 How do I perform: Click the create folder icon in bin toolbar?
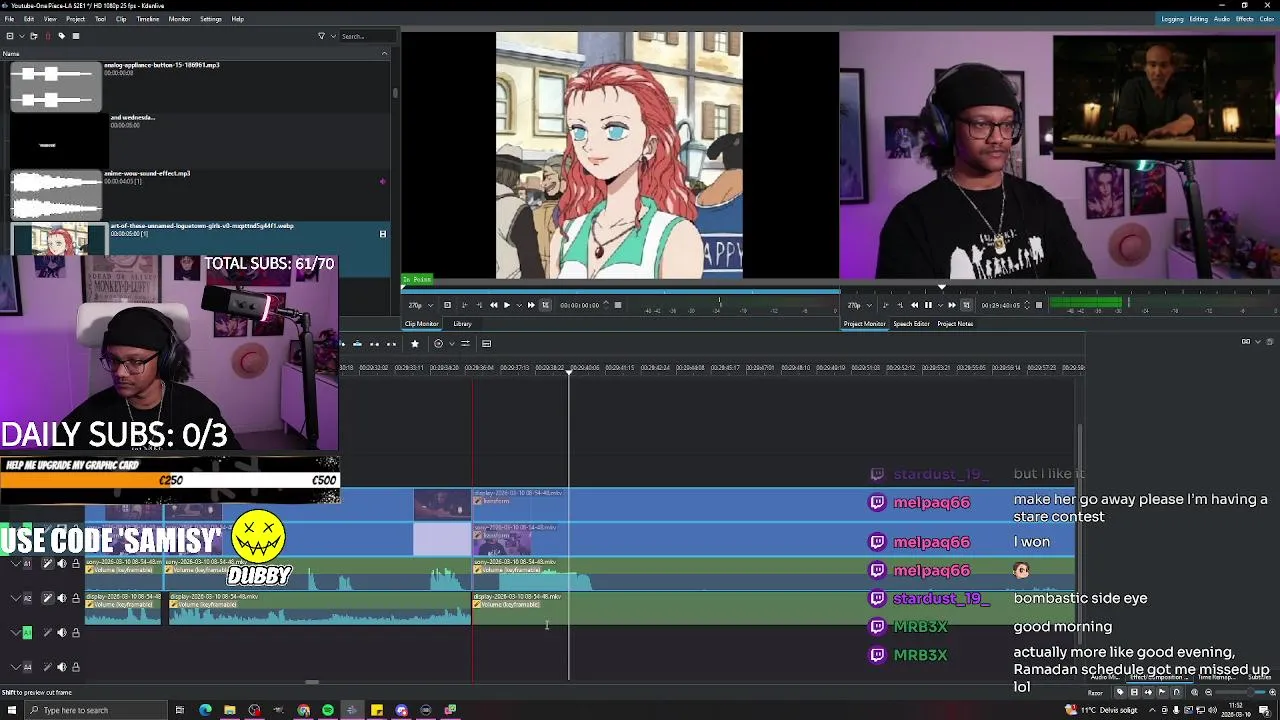34,36
